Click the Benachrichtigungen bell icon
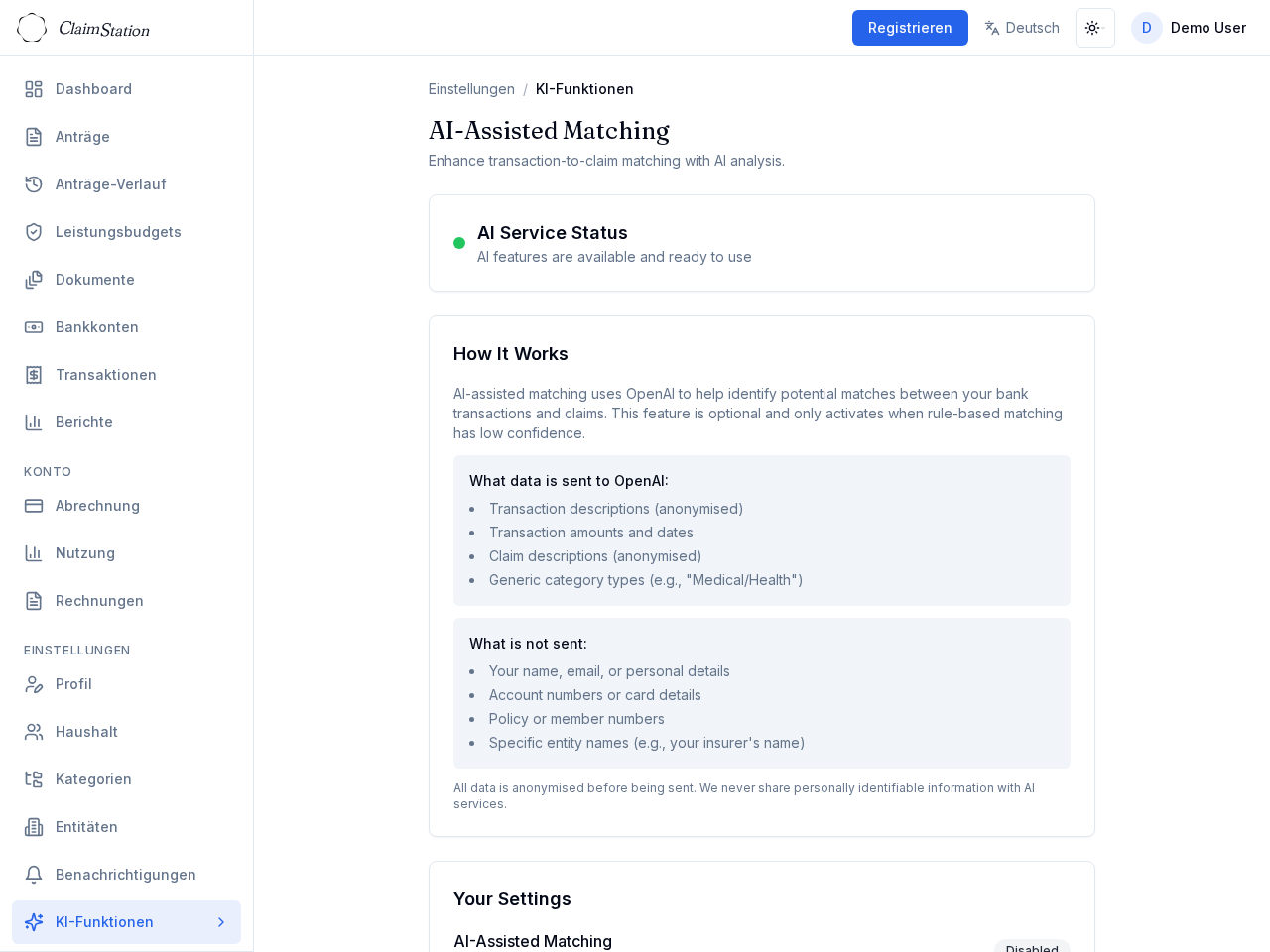This screenshot has height=952, width=1270. coord(34,875)
